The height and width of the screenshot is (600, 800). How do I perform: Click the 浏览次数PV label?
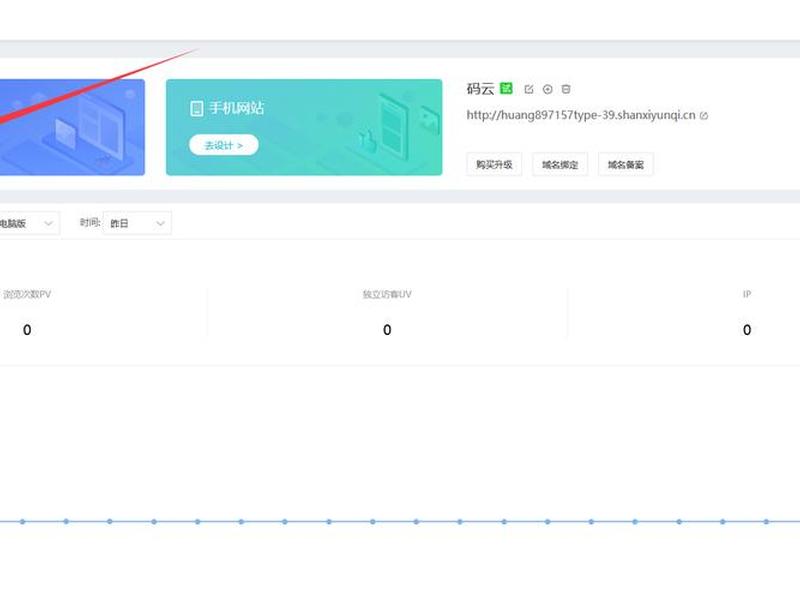tap(27, 294)
